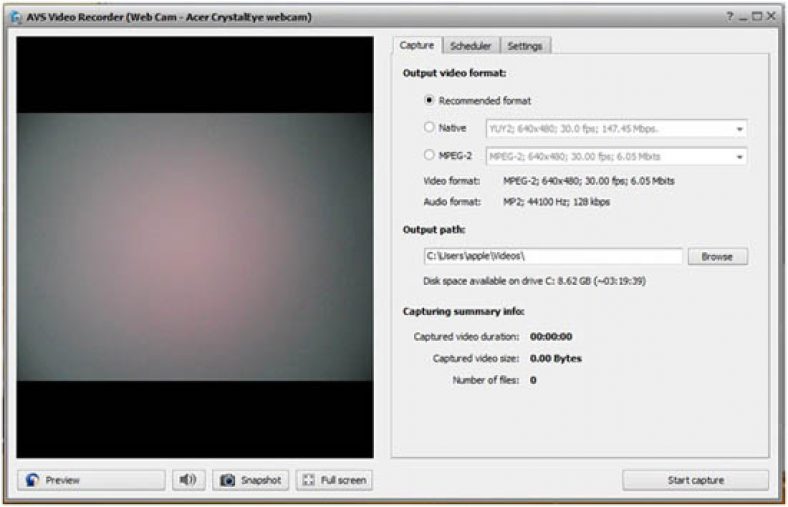Minimize the AVS Video Recorder window
788x507 pixels.
point(743,17)
